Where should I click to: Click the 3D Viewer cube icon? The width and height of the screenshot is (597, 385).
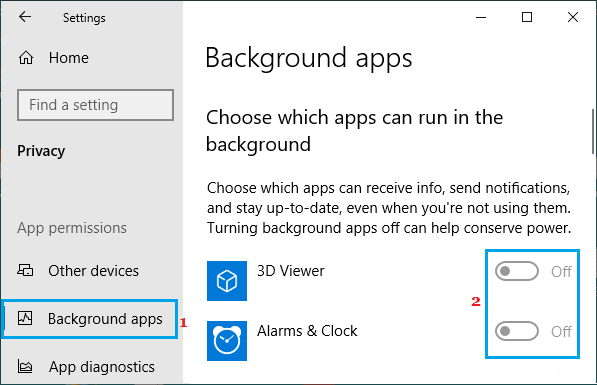coord(227,281)
